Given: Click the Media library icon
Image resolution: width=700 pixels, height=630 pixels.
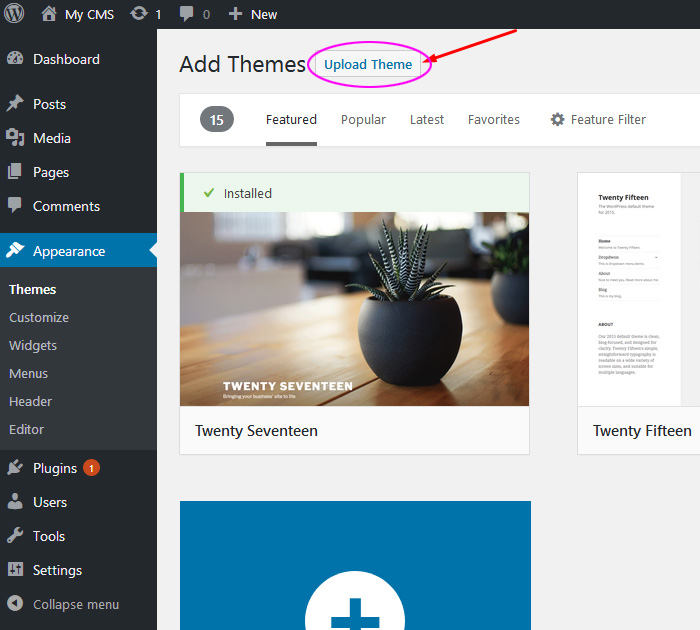Looking at the screenshot, I should [x=15, y=138].
